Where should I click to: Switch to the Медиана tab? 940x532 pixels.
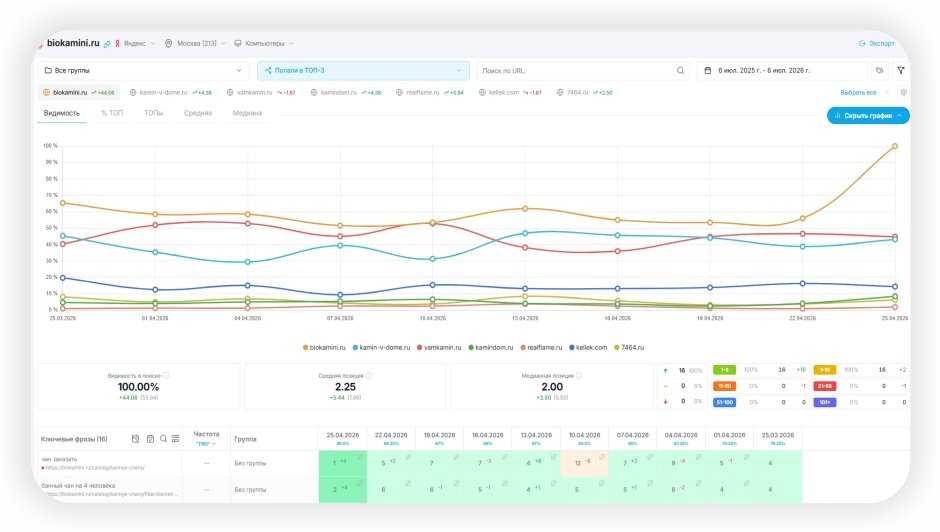pos(247,113)
